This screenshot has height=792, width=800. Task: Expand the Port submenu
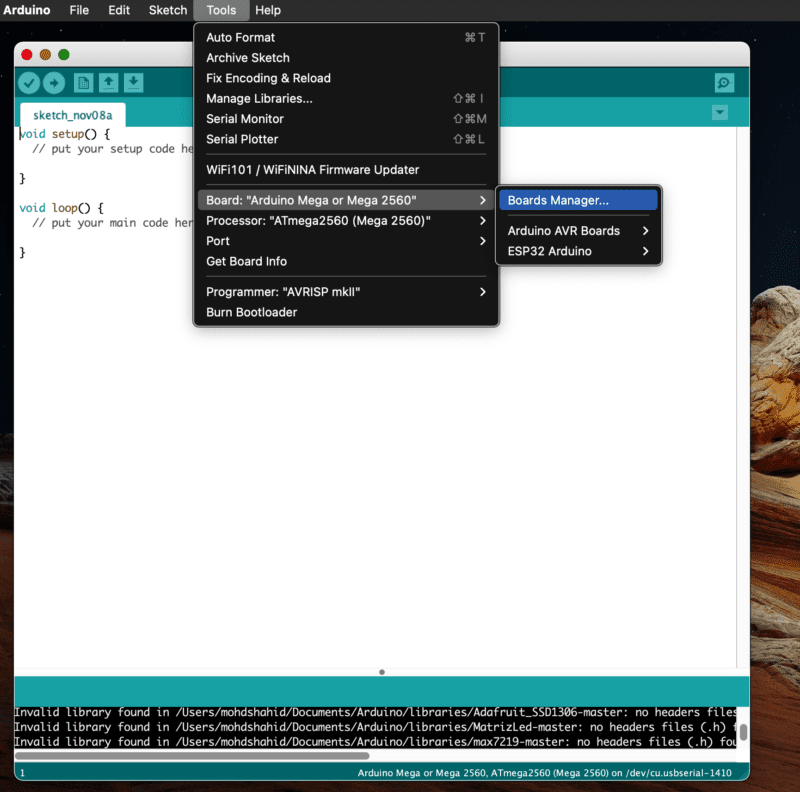click(x=346, y=241)
